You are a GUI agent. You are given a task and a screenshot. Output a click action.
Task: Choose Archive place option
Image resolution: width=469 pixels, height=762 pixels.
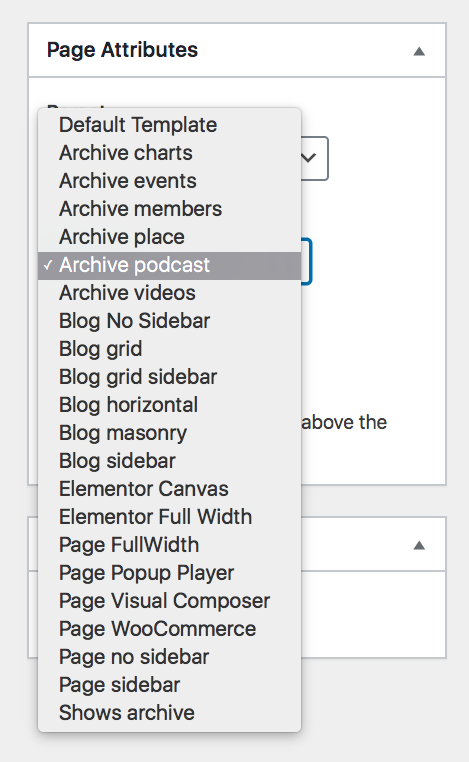point(169,237)
